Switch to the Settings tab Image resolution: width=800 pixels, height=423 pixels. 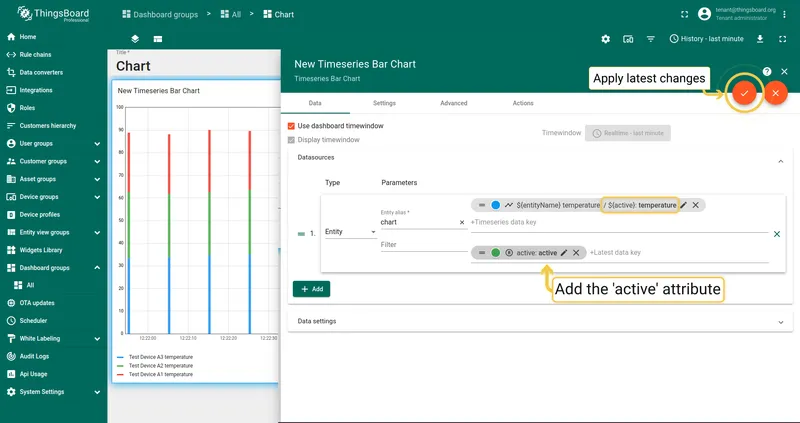(384, 103)
